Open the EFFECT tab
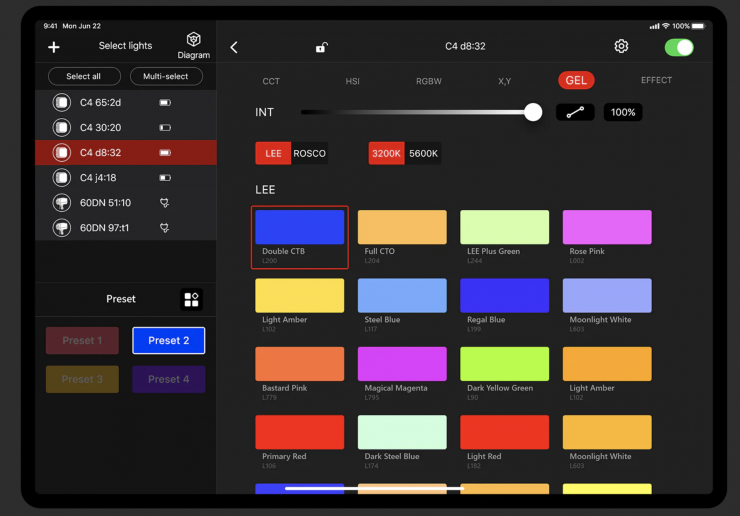This screenshot has width=740, height=516. click(656, 80)
